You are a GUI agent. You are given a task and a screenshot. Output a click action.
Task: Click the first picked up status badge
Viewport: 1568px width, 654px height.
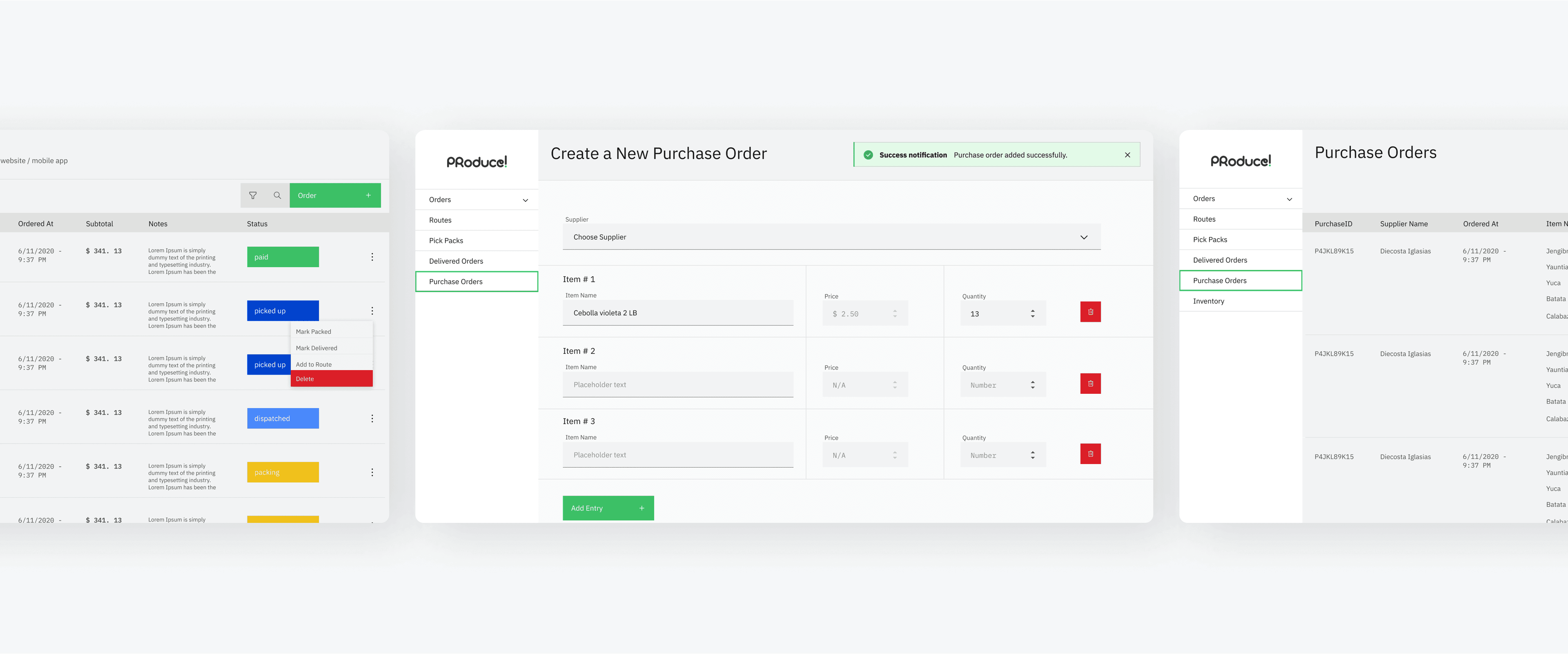(283, 310)
